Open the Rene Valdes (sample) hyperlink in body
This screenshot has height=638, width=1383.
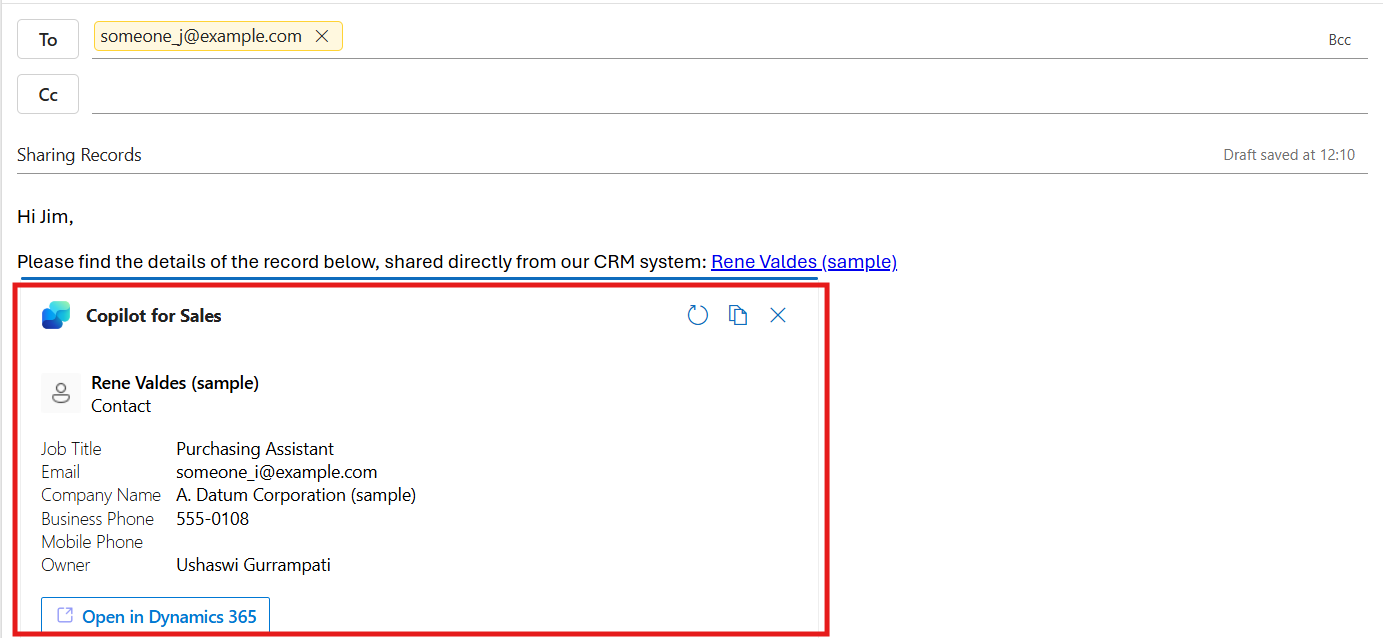803,262
